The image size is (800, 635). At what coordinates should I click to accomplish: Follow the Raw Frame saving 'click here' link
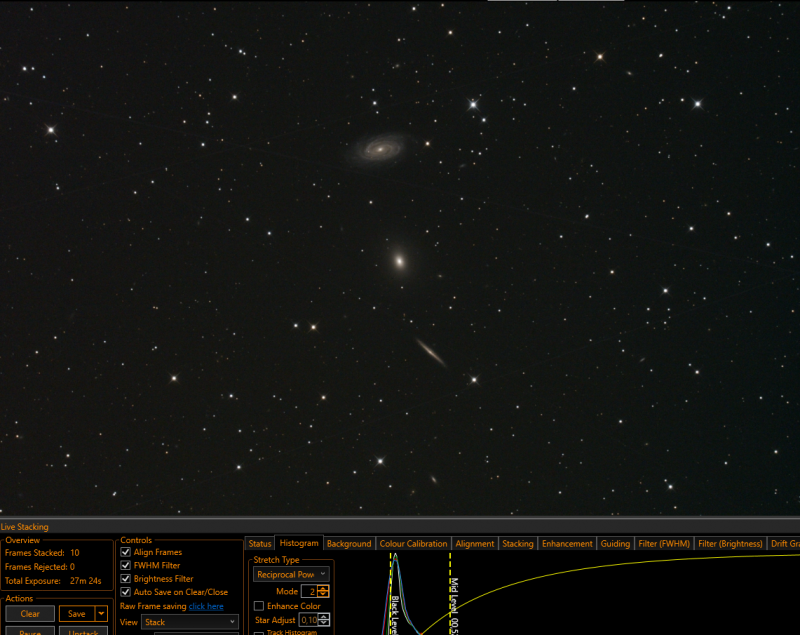[206, 606]
